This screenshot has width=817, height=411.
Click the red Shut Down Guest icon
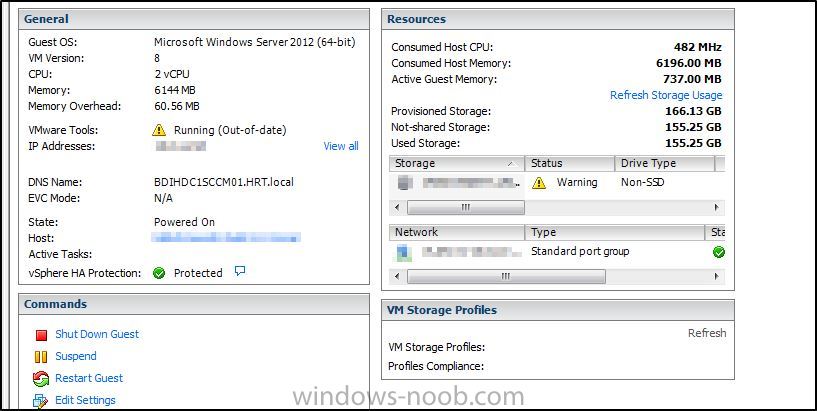[x=41, y=335]
